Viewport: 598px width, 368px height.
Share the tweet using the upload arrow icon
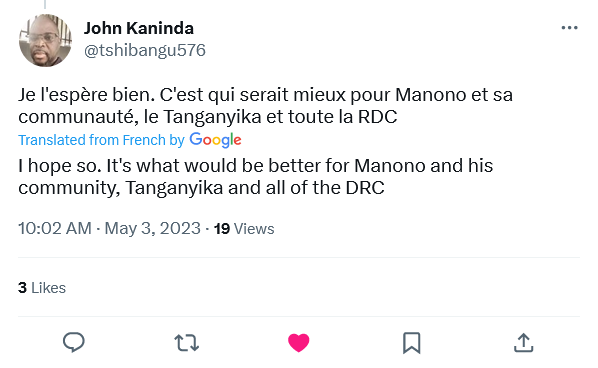pyautogui.click(x=524, y=342)
